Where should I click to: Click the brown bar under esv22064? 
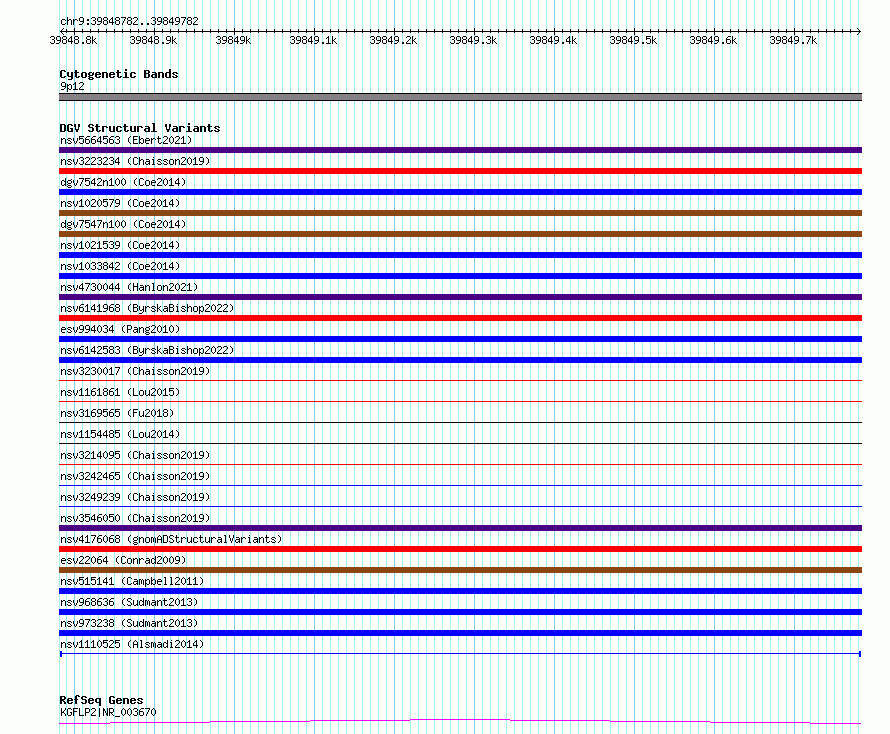(460, 570)
